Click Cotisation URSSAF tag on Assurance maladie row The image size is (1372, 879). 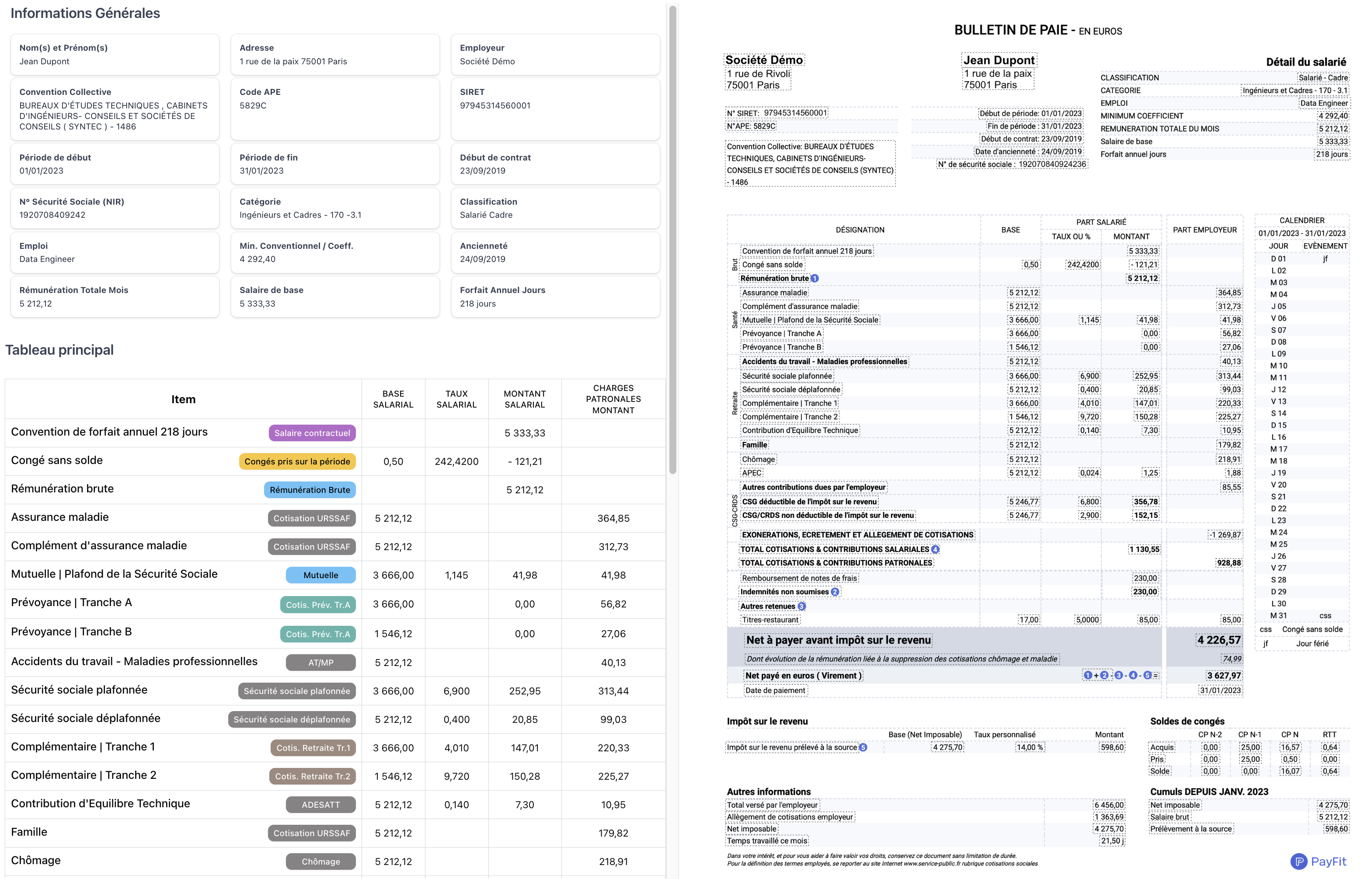(311, 518)
